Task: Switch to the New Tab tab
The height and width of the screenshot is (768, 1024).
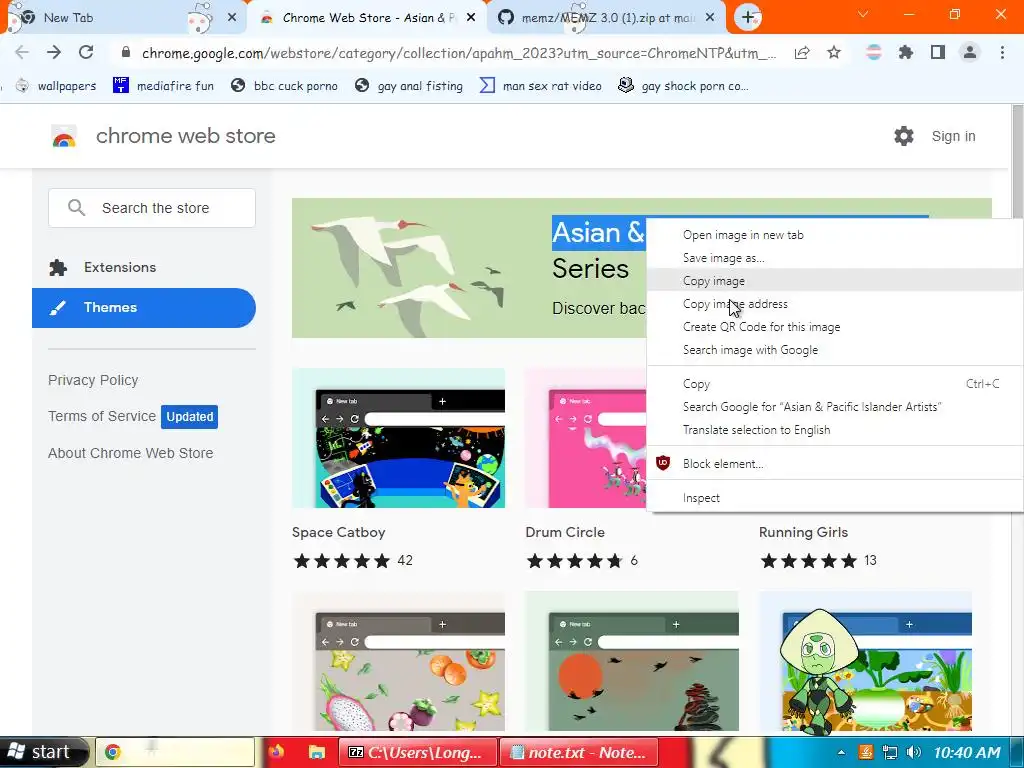Action: coord(124,18)
